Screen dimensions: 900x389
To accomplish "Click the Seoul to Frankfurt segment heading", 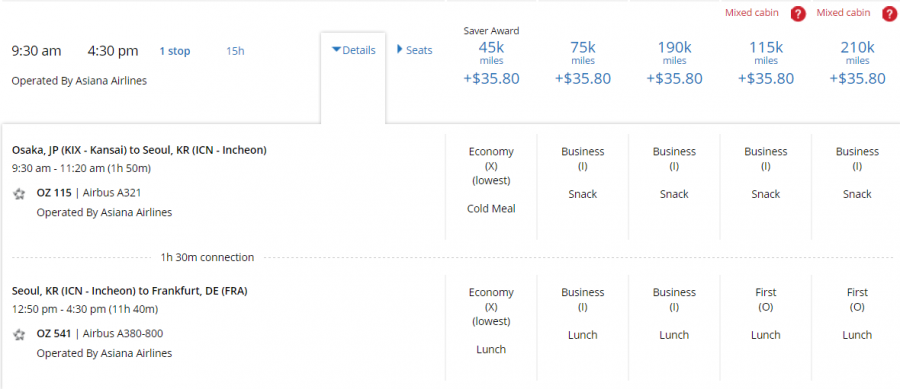I will [x=130, y=291].
